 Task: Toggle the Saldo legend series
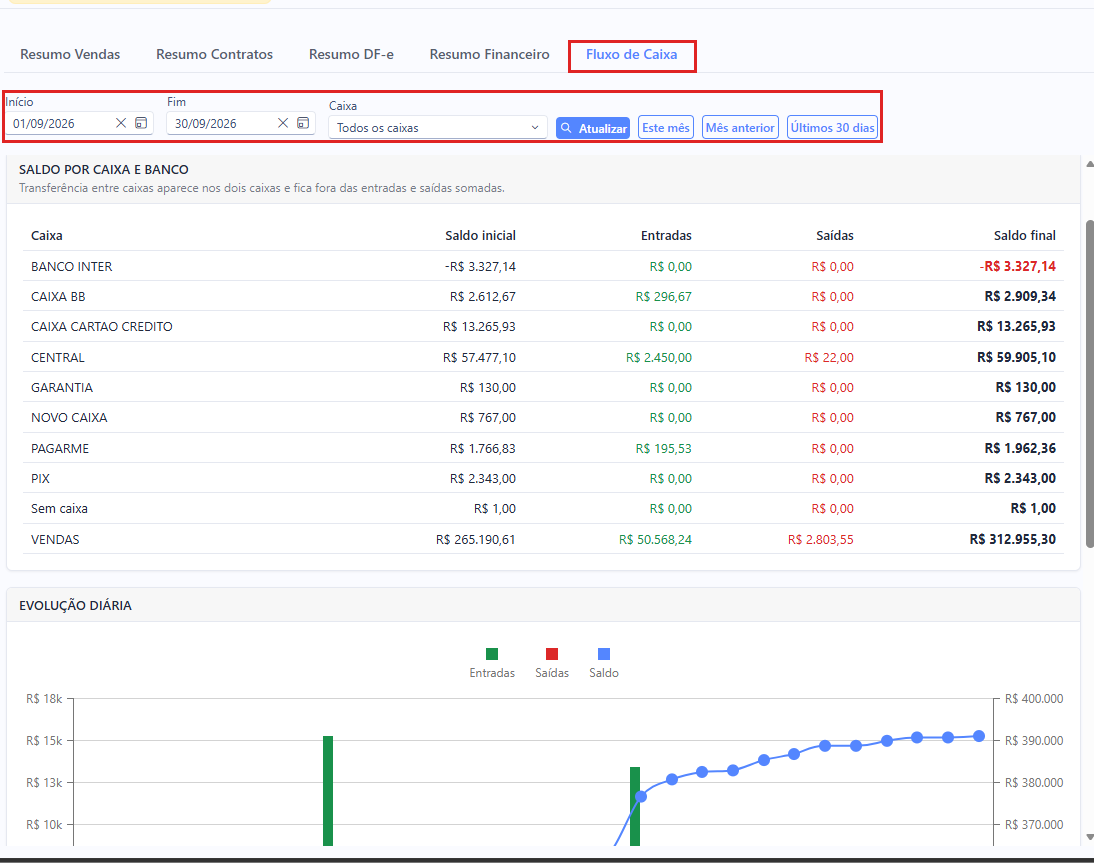coord(604,663)
